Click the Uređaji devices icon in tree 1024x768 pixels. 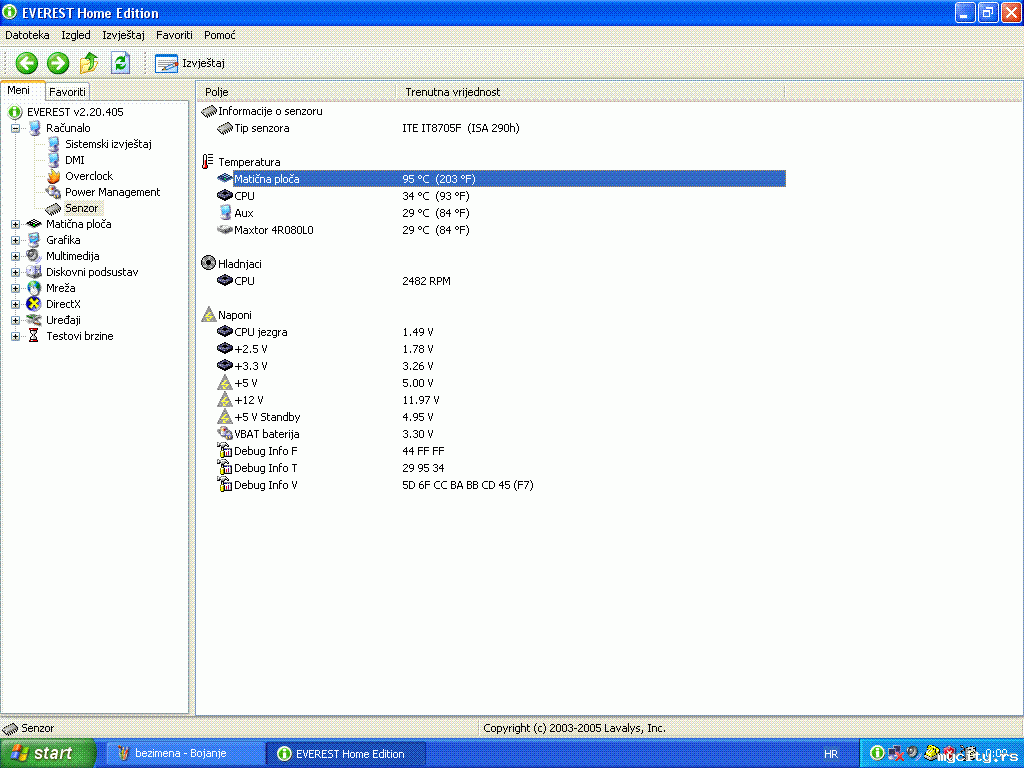34,320
